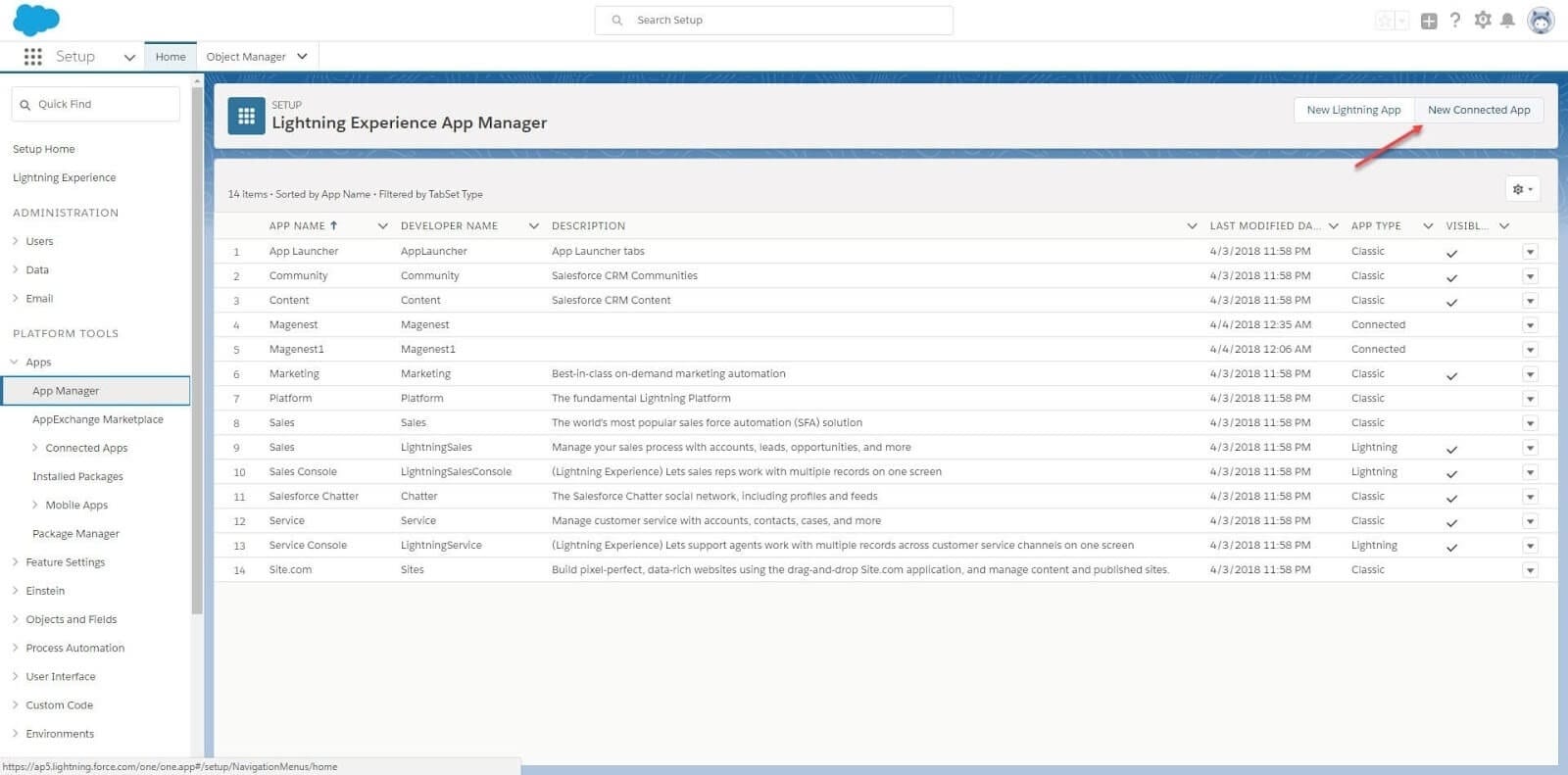Expand Objects and Fields tree node
Viewport: 1568px width, 775px height.
point(16,619)
